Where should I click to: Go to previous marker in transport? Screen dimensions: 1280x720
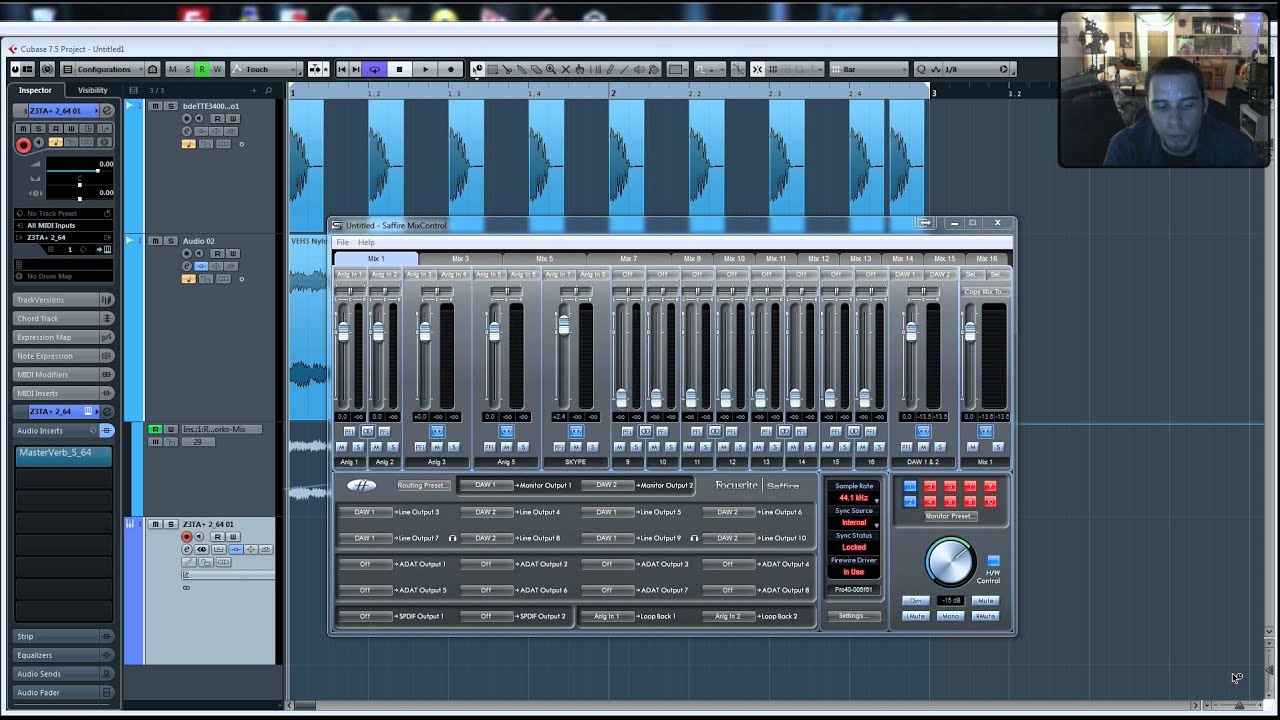pyautogui.click(x=342, y=69)
